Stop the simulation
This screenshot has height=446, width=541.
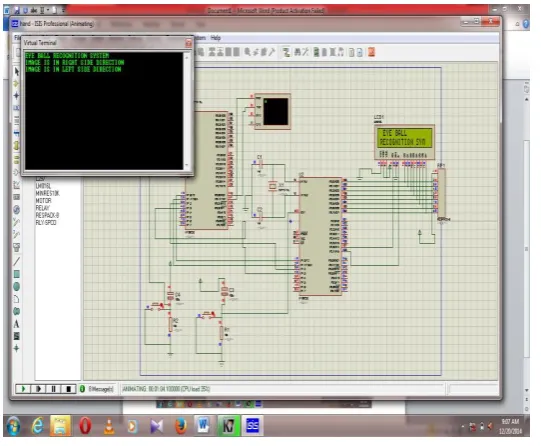(69, 389)
